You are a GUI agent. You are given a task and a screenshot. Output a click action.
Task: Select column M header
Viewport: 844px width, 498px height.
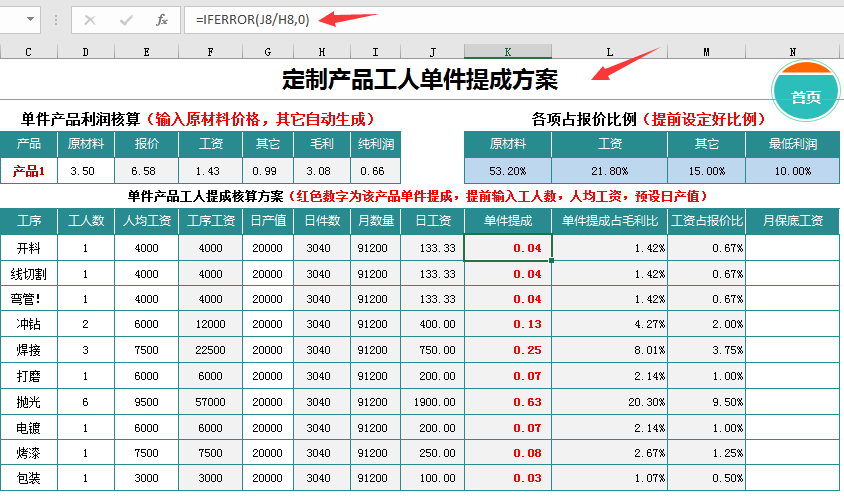point(706,52)
